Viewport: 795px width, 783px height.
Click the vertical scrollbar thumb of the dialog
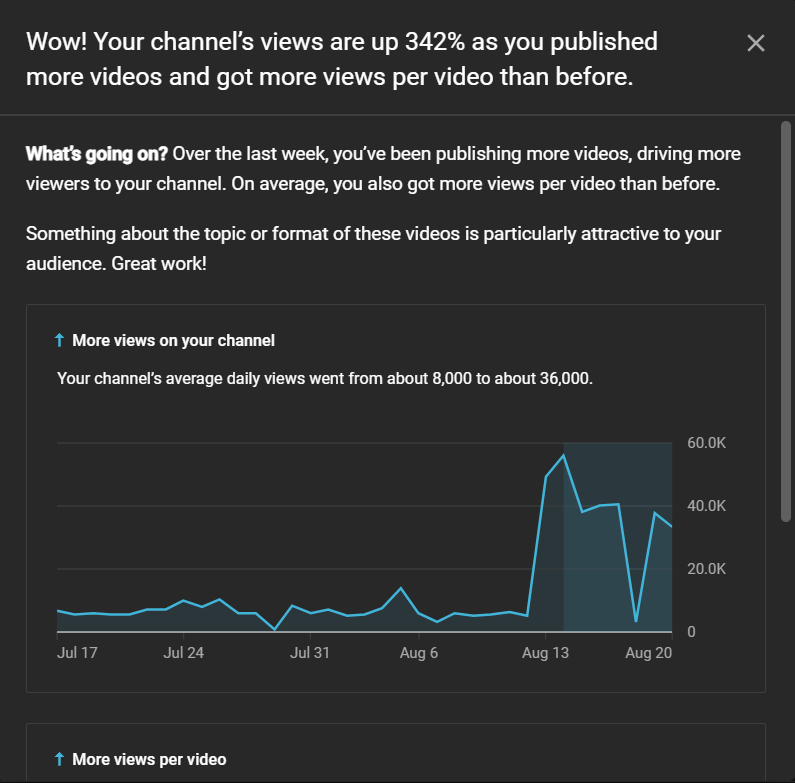point(786,321)
